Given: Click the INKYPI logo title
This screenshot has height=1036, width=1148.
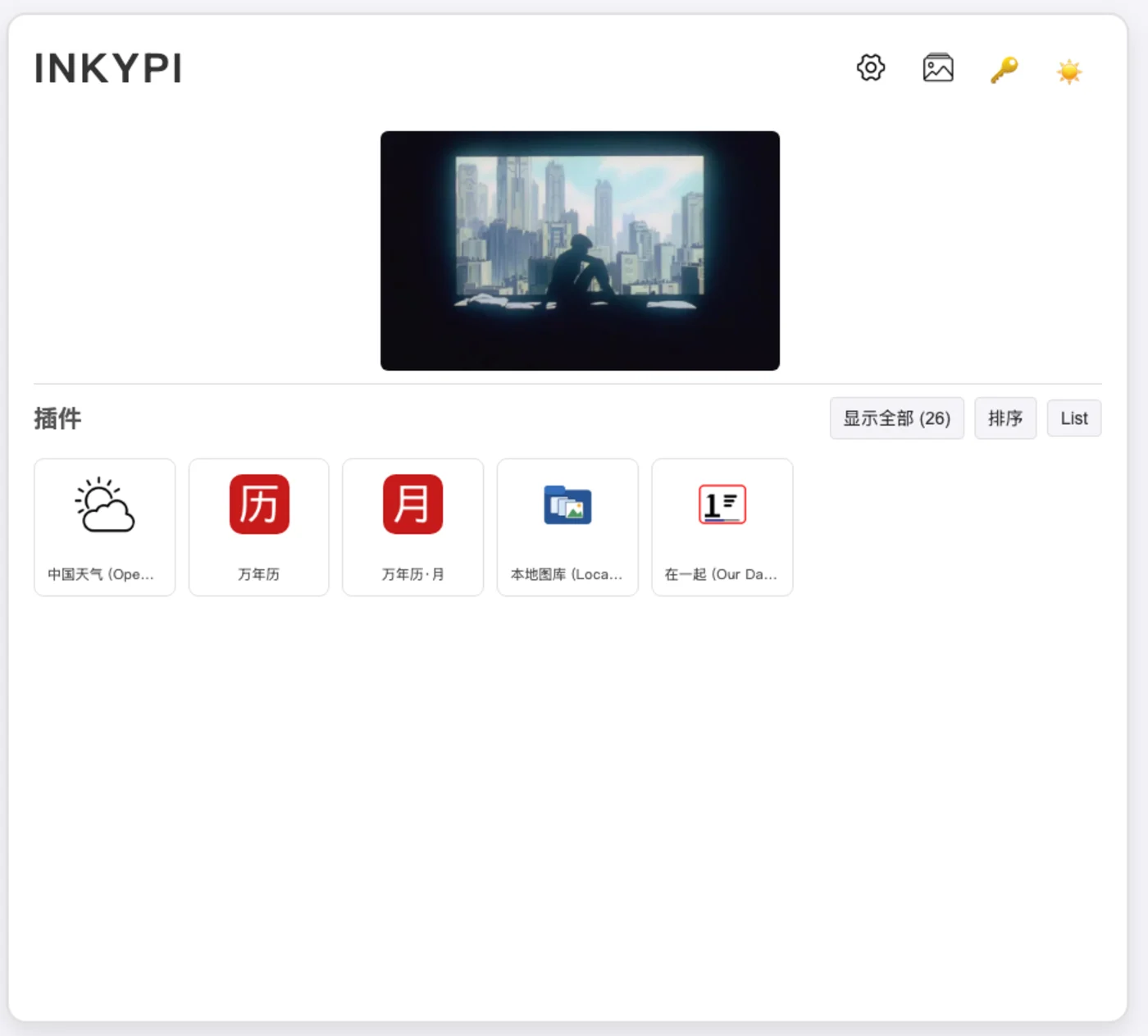Looking at the screenshot, I should pos(108,69).
